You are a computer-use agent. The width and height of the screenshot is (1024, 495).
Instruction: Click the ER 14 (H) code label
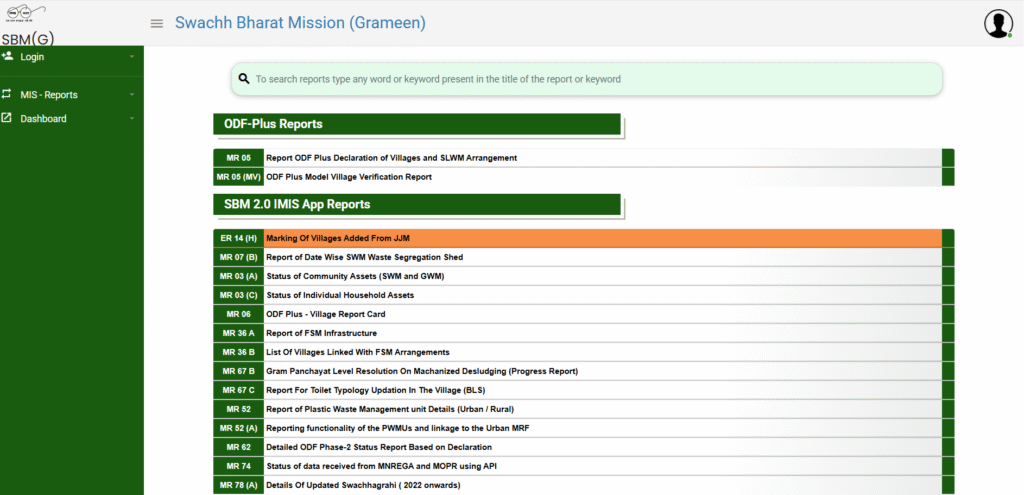[x=238, y=238]
